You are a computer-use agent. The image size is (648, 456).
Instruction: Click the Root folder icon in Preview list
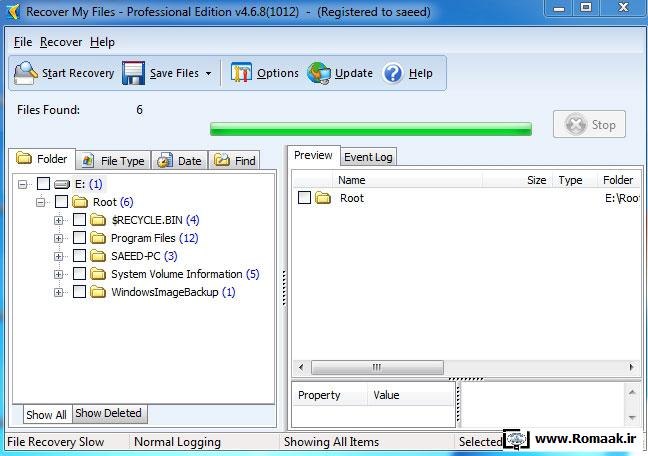[x=323, y=198]
